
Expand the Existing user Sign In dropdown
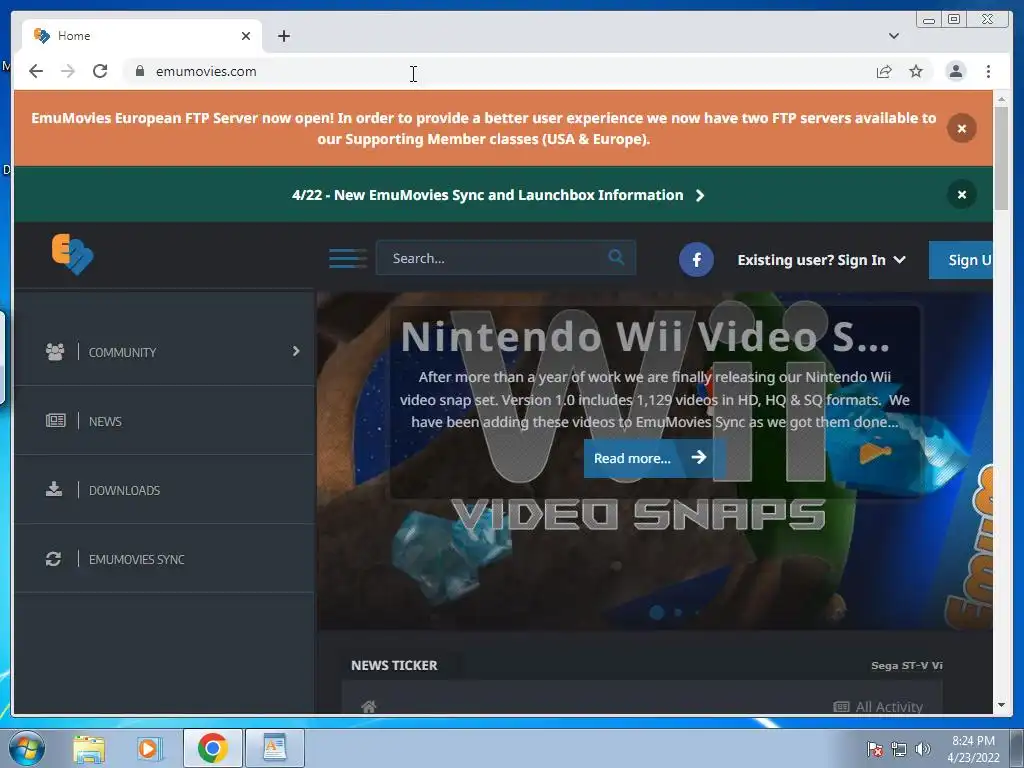click(821, 260)
